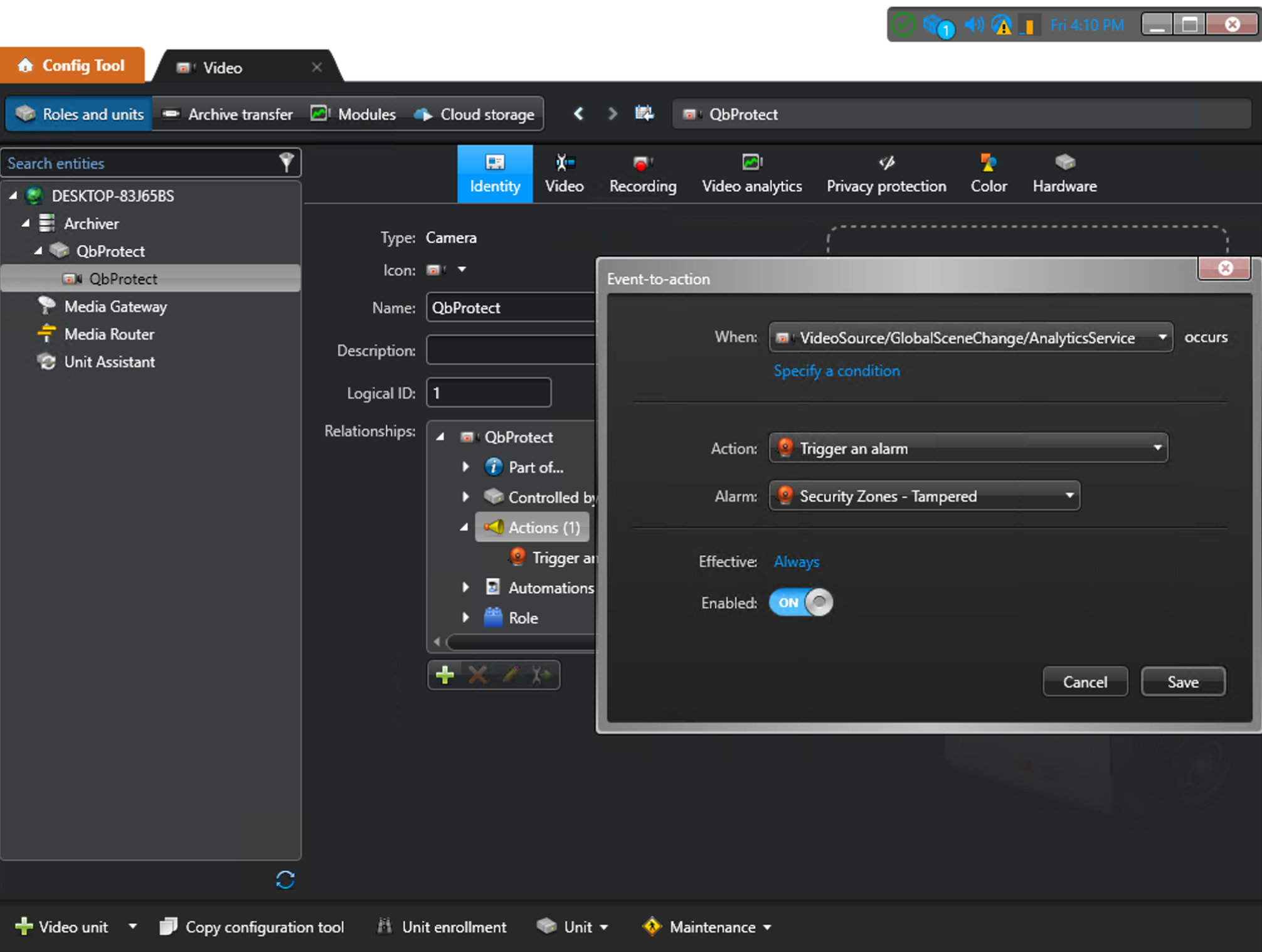Image resolution: width=1262 pixels, height=952 pixels.
Task: Expand the Automations relationship node
Action: tap(465, 587)
